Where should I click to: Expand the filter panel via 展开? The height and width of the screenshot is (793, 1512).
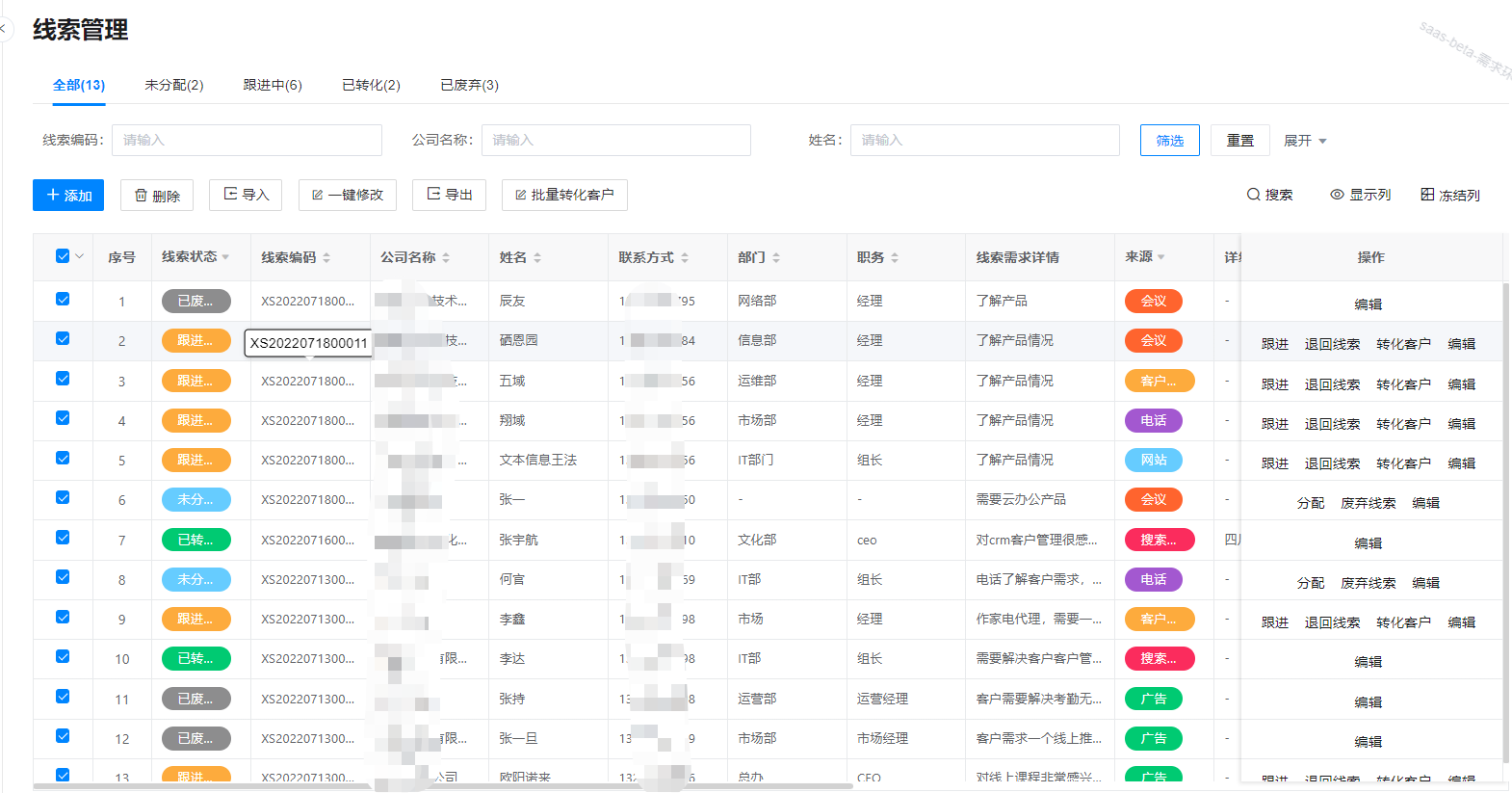(x=1305, y=141)
